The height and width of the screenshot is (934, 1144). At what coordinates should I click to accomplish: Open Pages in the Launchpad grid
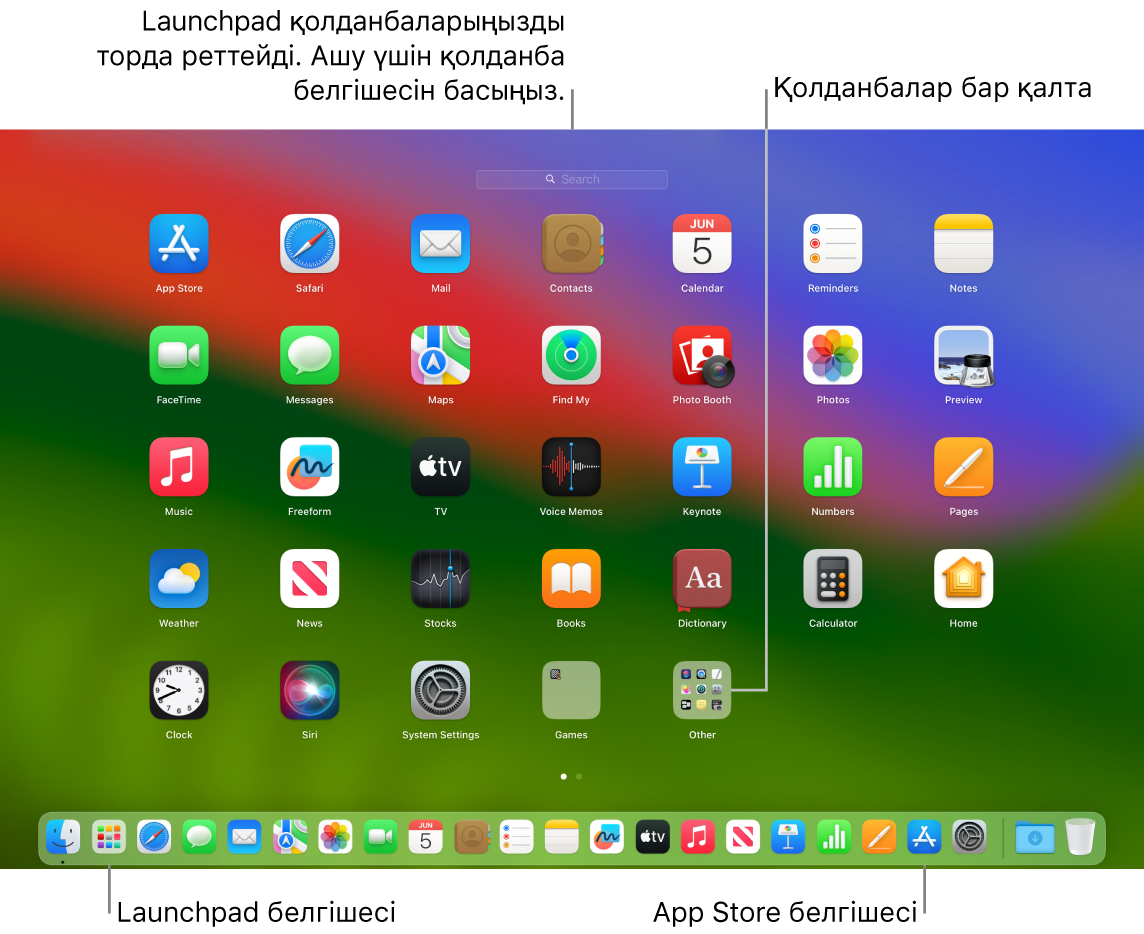click(963, 467)
